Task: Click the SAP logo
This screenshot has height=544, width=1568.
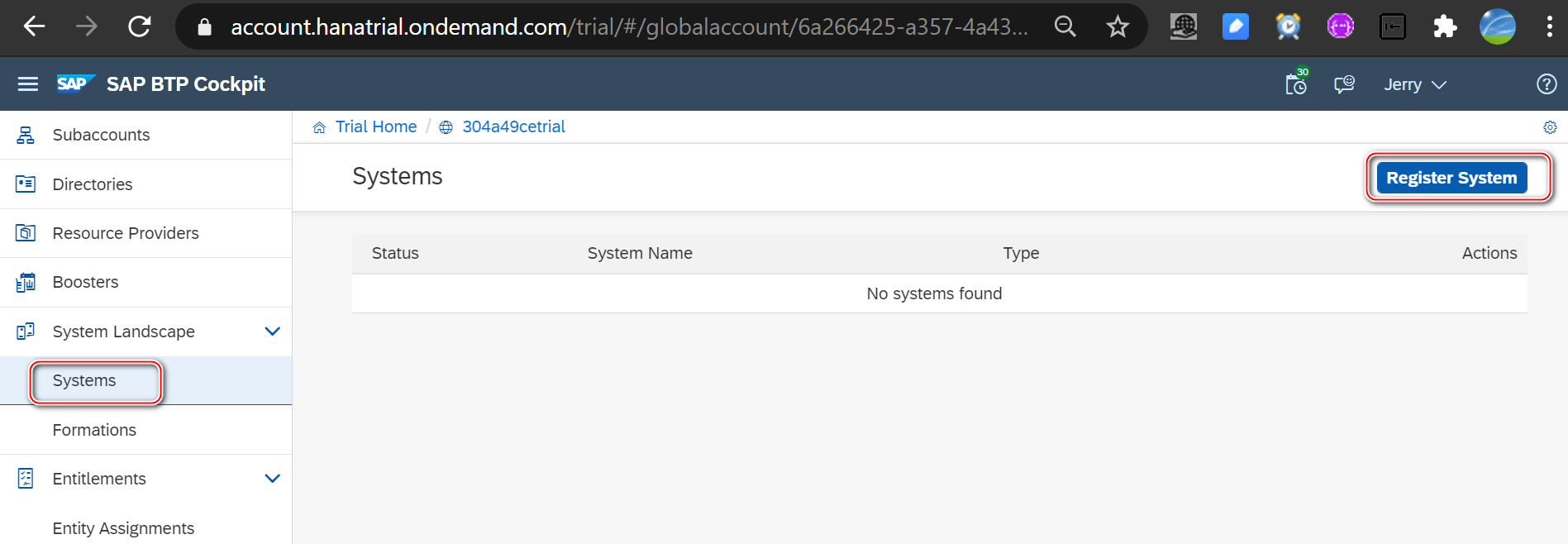Action: coord(75,84)
